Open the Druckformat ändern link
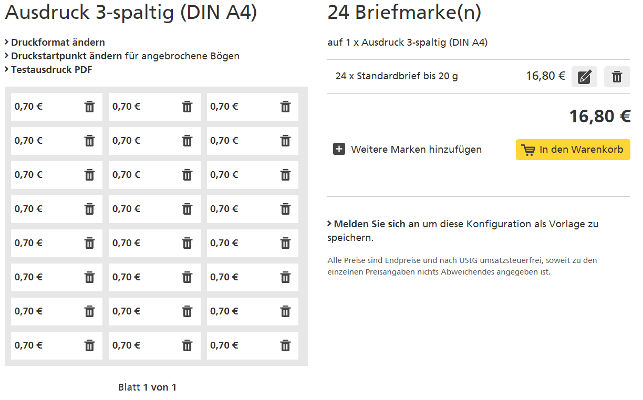The height and width of the screenshot is (400, 643). pos(58,42)
